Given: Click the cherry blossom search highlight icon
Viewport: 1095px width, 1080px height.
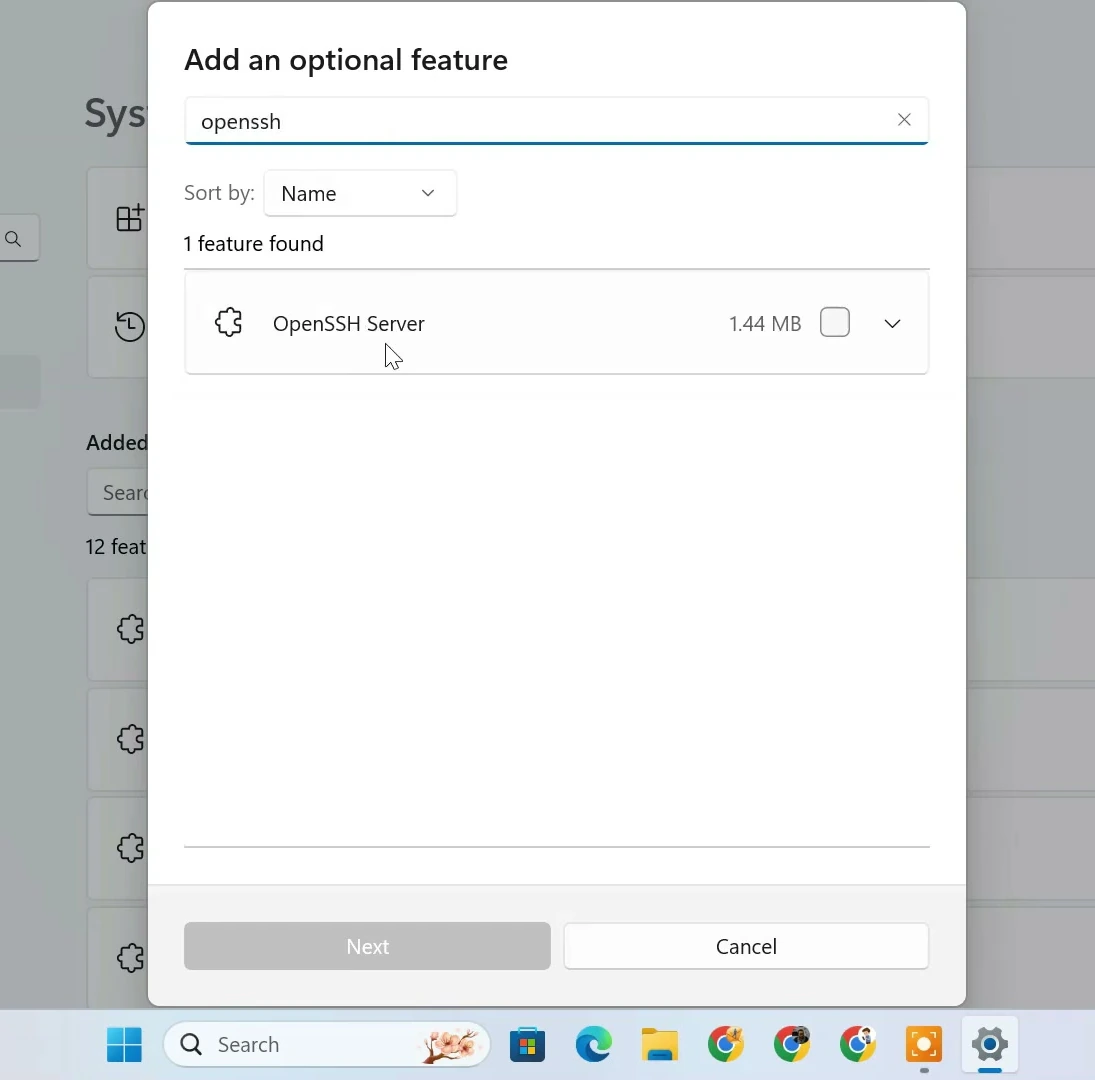Looking at the screenshot, I should point(450,1045).
